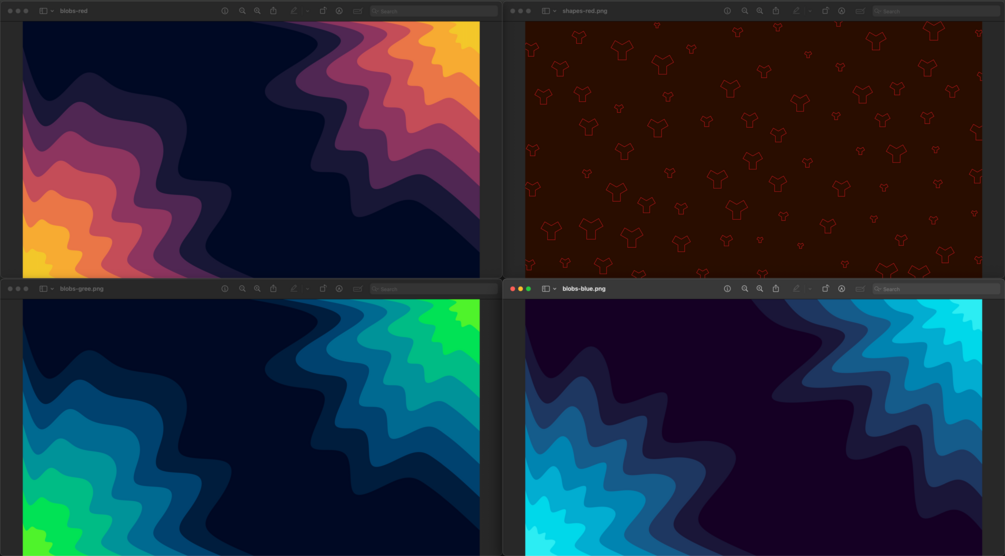Rotate the blobs-gree.png image
1005x556 pixels.
(323, 289)
